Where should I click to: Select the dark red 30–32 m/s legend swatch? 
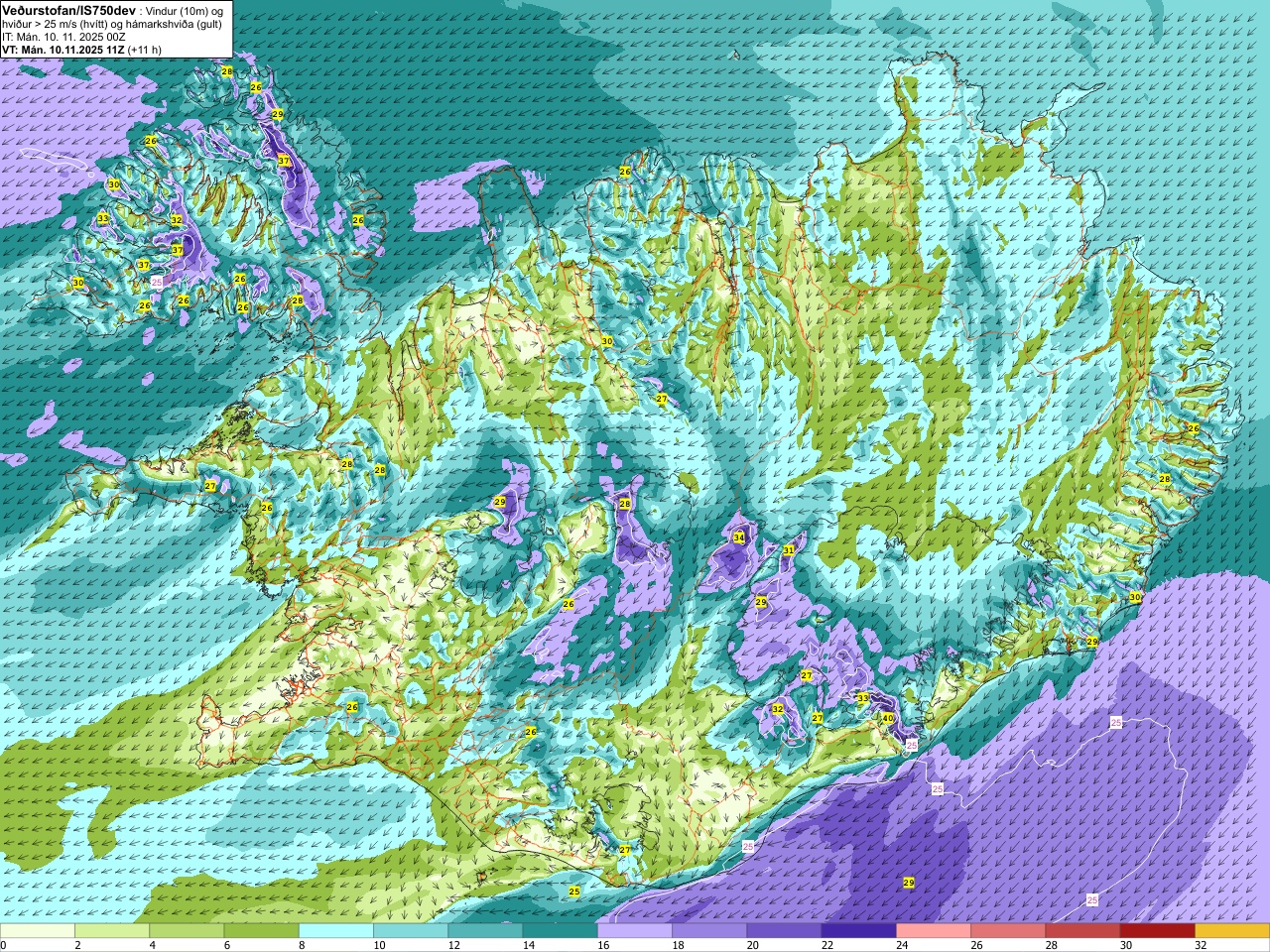point(1157,931)
